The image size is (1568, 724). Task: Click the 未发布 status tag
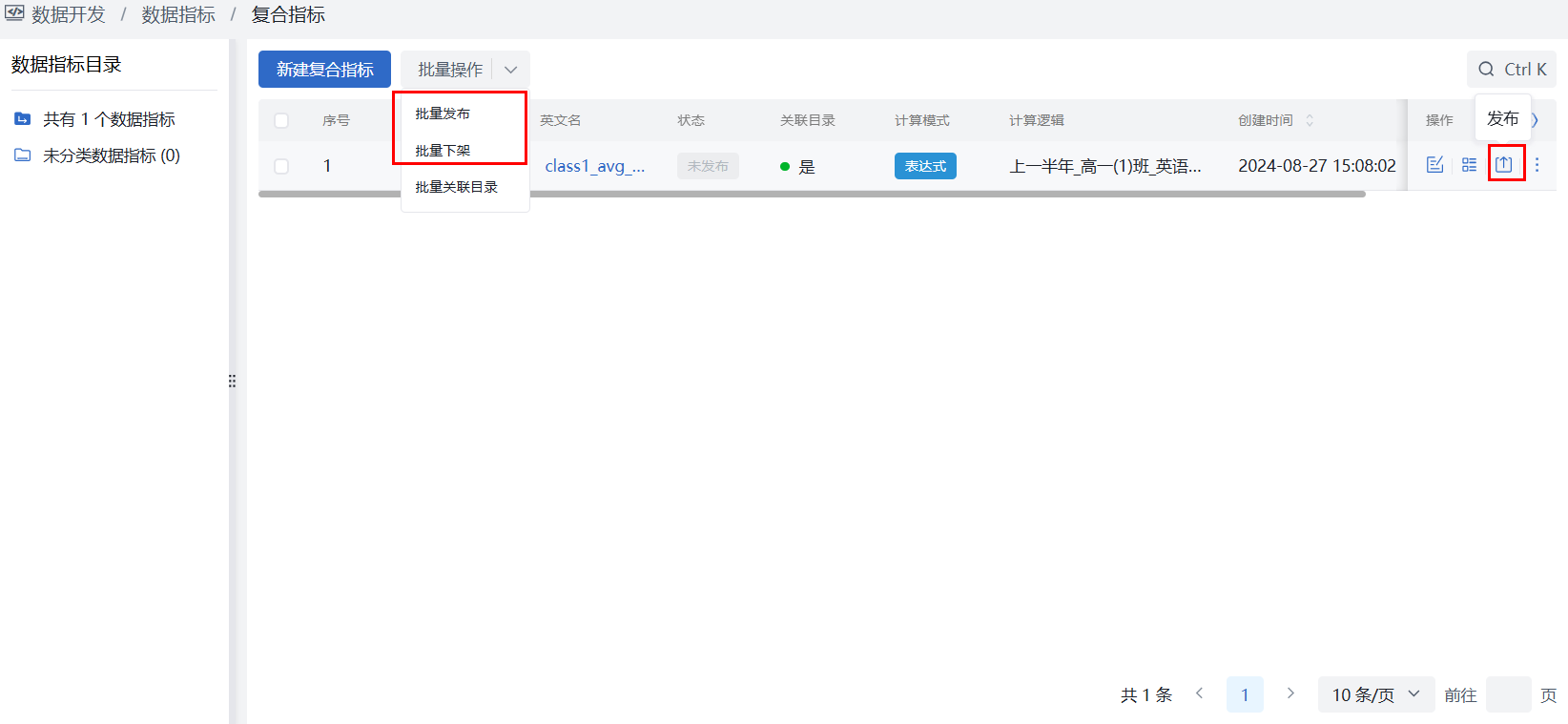point(708,166)
